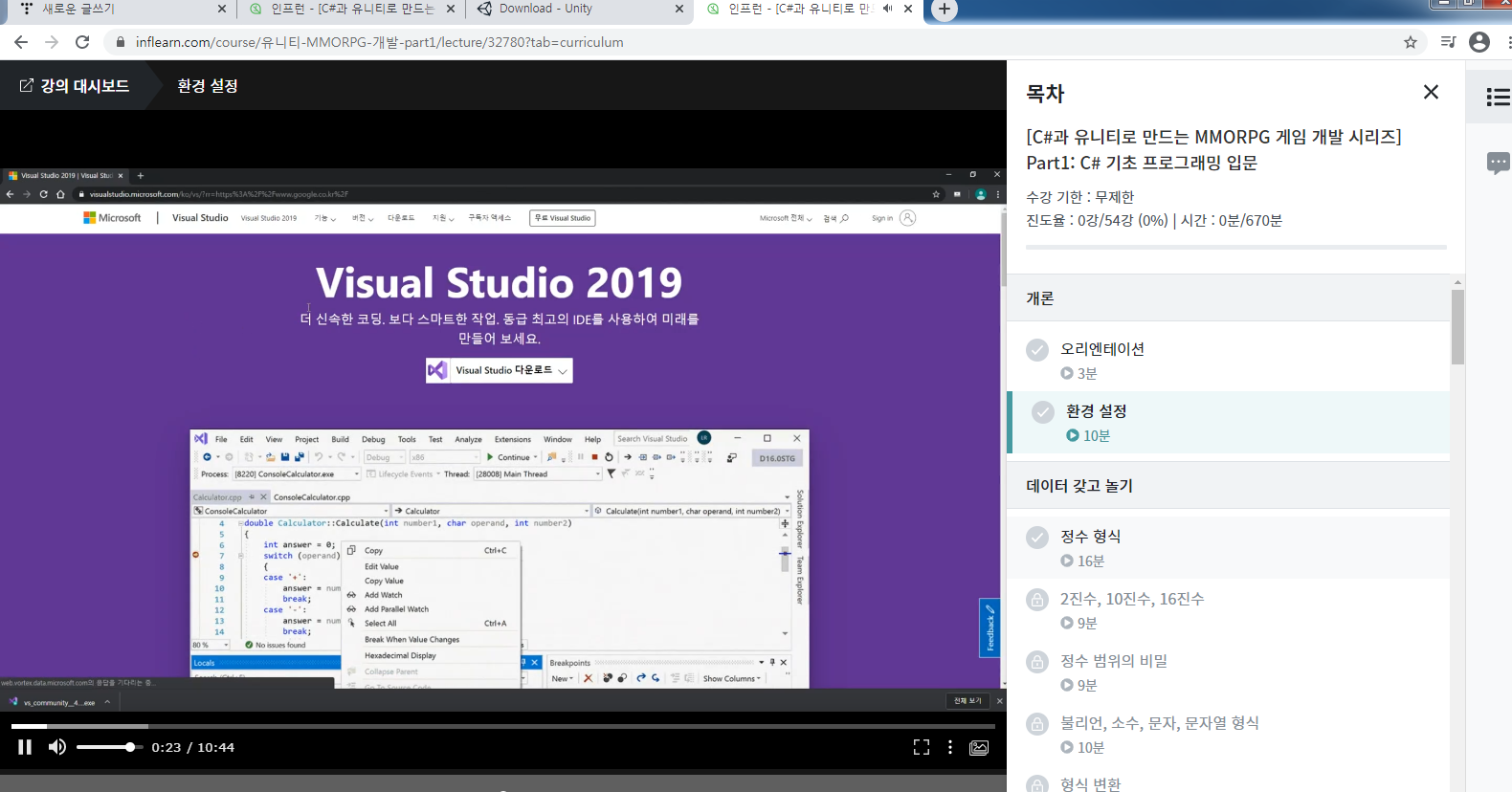Open Microsoft 전체 menu in video page
1512x792 pixels.
[786, 218]
